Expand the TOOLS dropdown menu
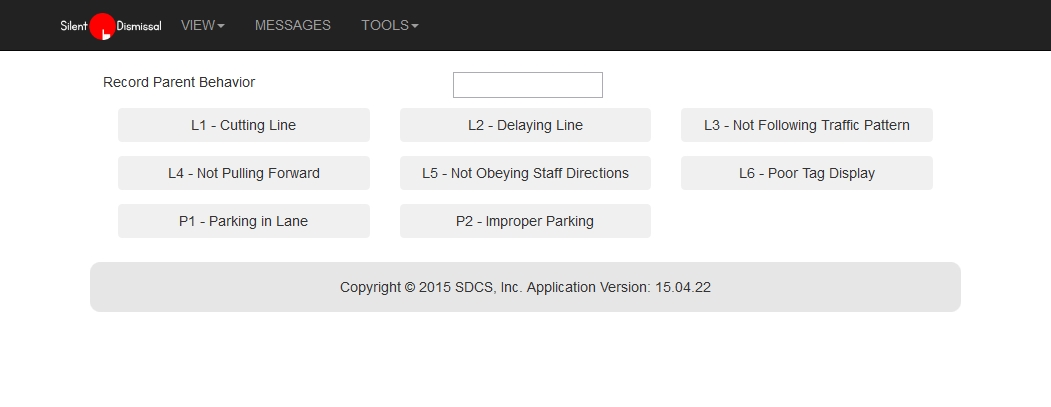 (389, 25)
